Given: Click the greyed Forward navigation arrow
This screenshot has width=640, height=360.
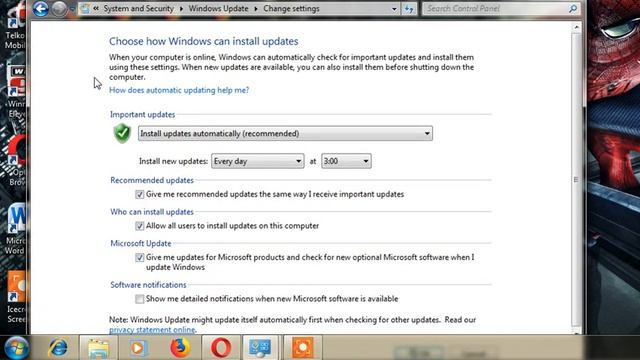Looking at the screenshot, I should [x=59, y=9].
